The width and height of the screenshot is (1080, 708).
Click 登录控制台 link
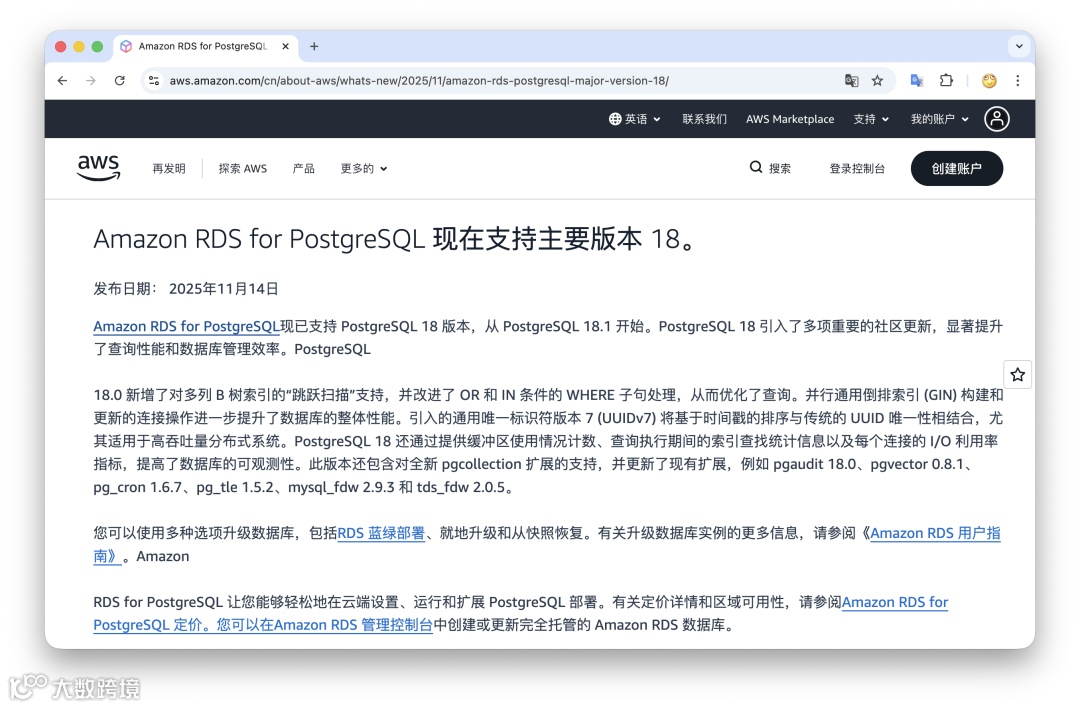857,168
